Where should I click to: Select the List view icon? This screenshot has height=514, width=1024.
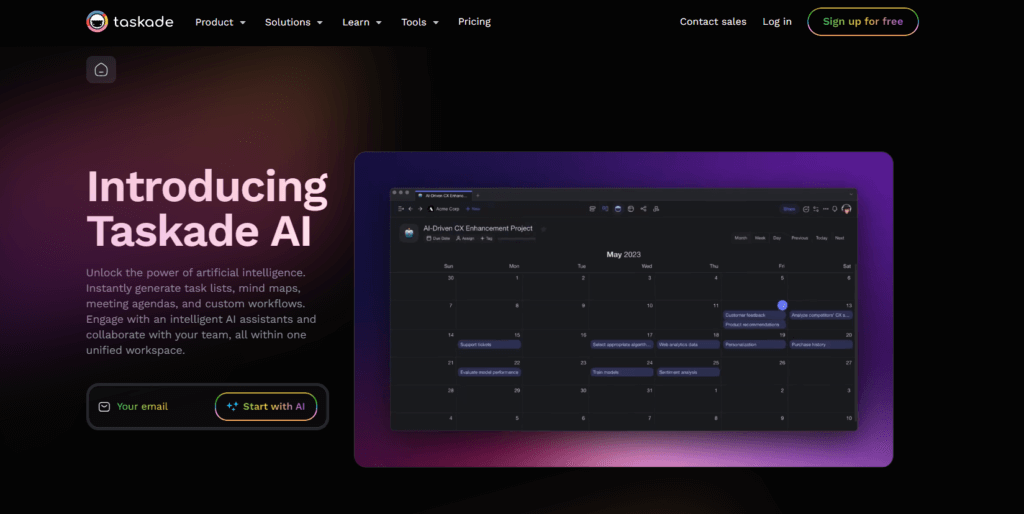coord(592,209)
